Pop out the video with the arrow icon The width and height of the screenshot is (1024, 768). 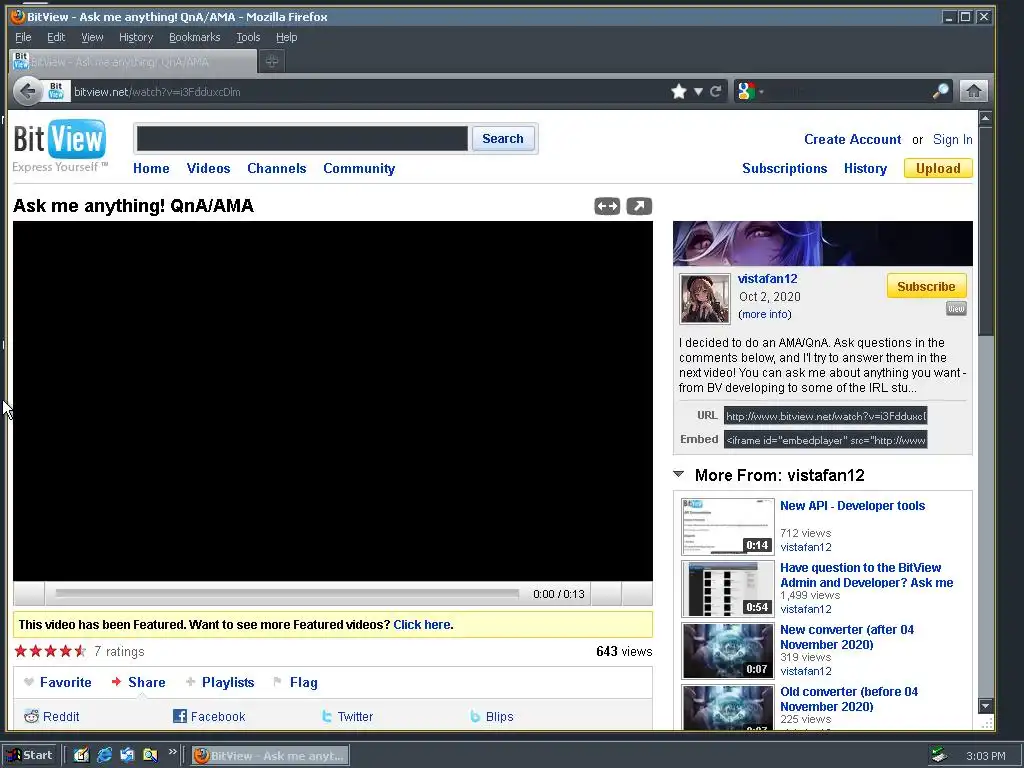(639, 206)
